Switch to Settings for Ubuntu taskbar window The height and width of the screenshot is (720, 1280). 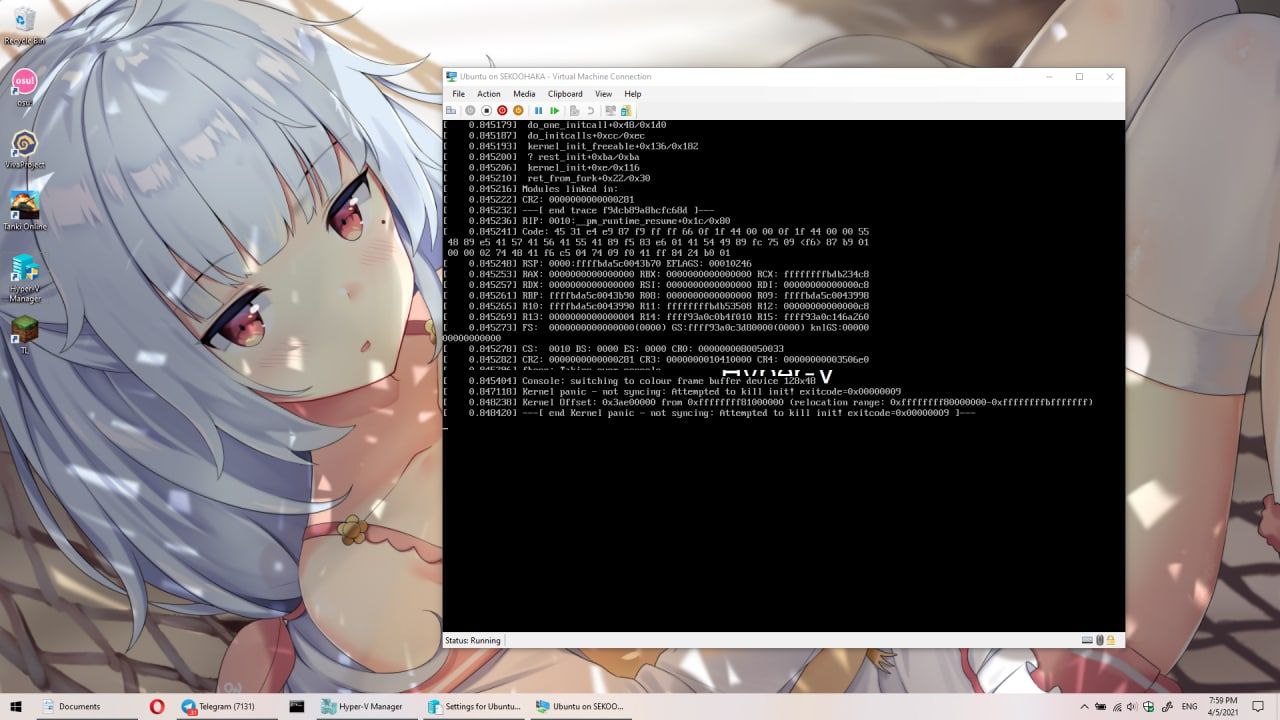pos(474,706)
